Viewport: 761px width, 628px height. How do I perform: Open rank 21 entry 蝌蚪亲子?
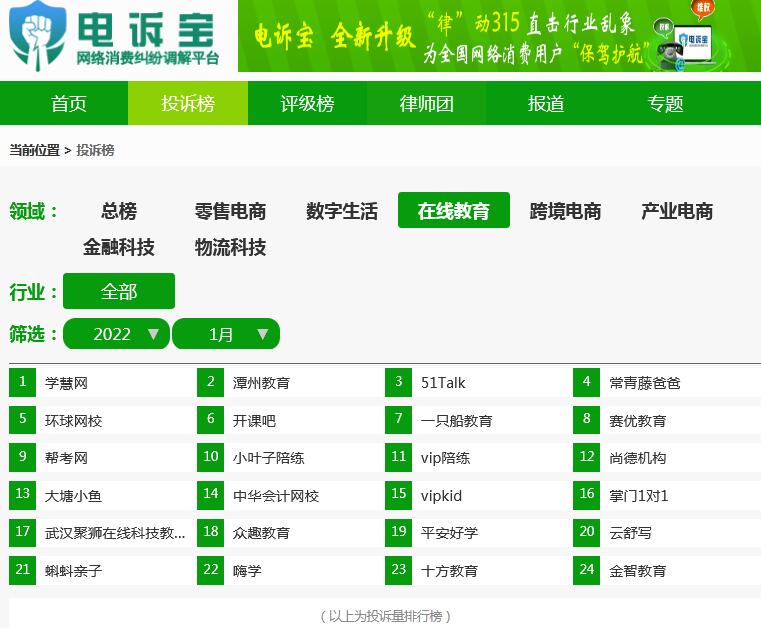tap(73, 571)
